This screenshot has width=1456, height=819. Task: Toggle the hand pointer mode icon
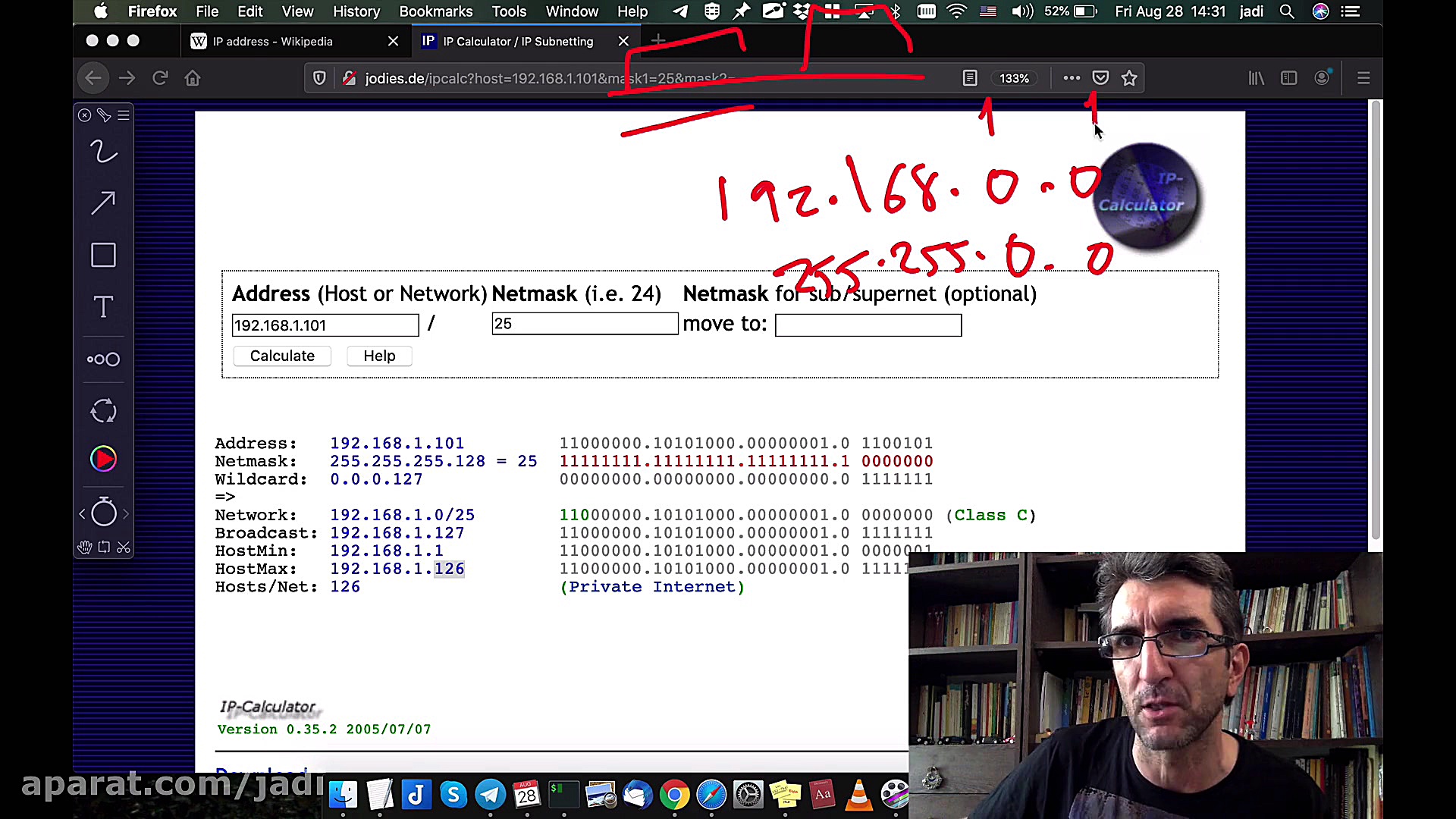point(84,548)
